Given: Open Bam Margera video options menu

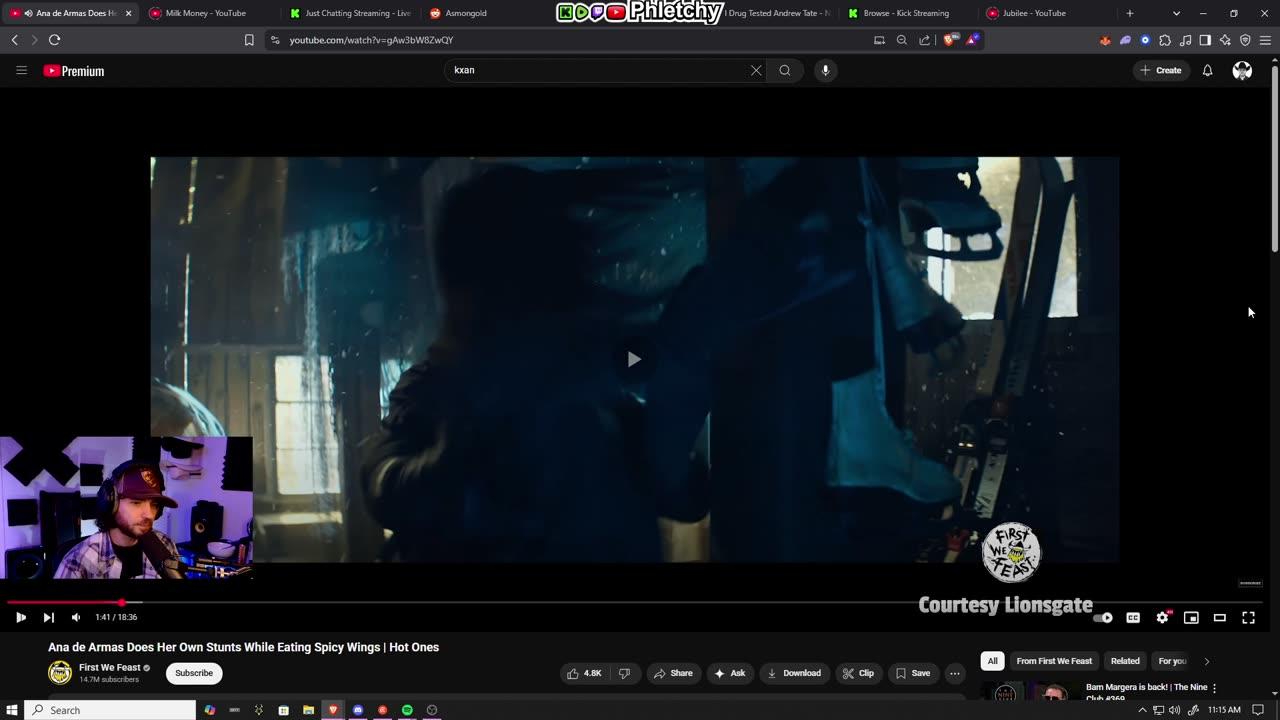Looking at the screenshot, I should pyautogui.click(x=1214, y=688).
